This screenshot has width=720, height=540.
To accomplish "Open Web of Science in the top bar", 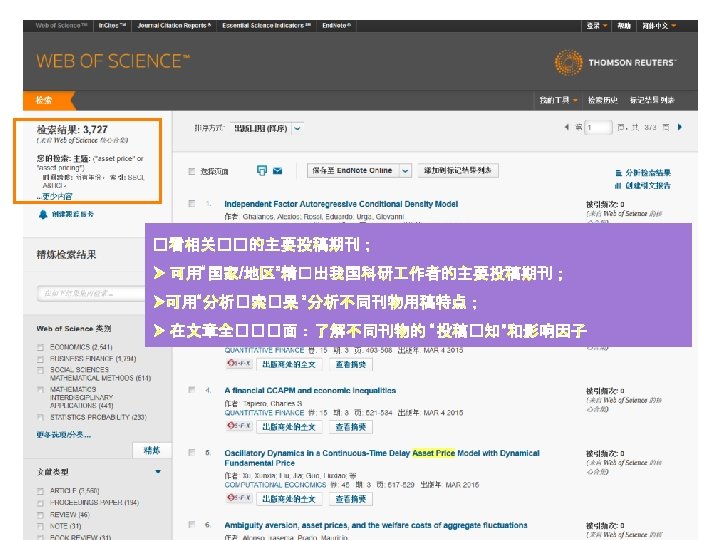I will 61,26.
